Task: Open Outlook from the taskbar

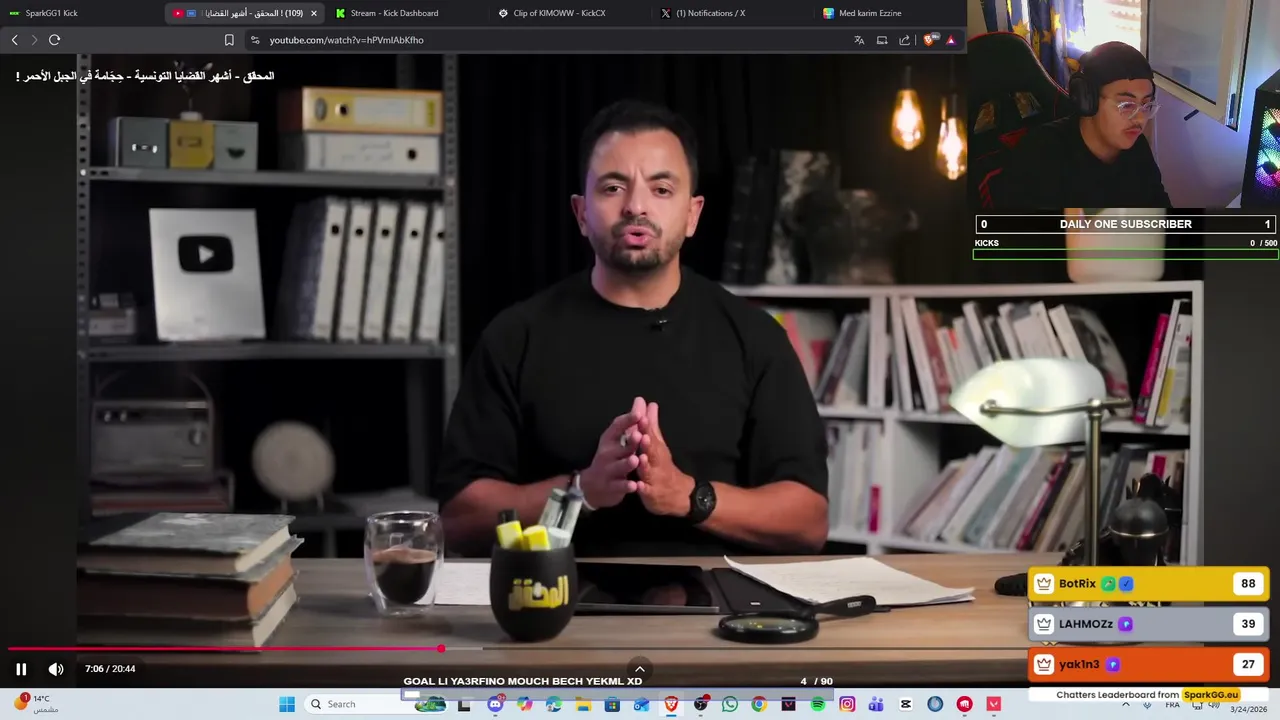Action: (641, 704)
